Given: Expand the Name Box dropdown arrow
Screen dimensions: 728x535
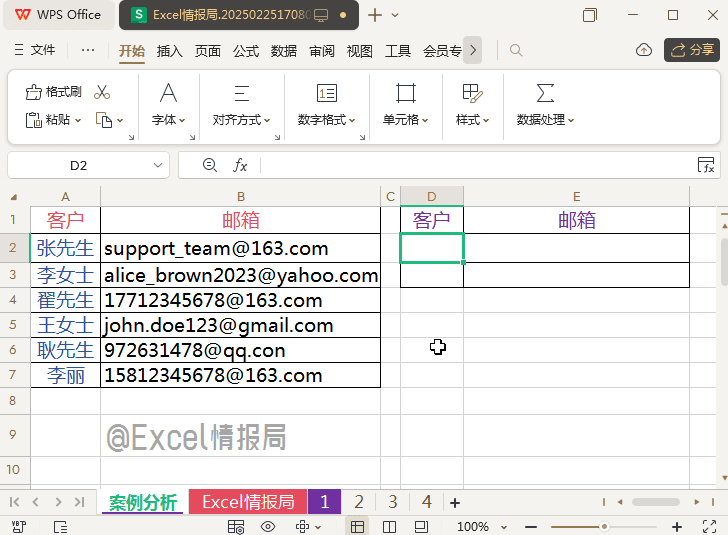Looking at the screenshot, I should click(157, 165).
